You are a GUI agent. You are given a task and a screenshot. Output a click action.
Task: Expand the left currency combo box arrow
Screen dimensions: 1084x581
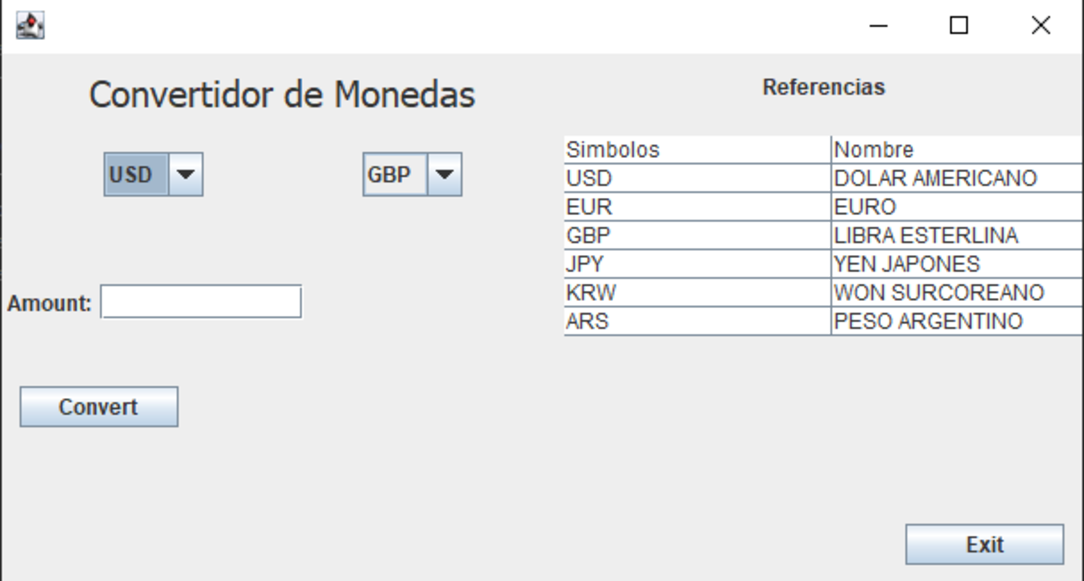click(x=184, y=173)
